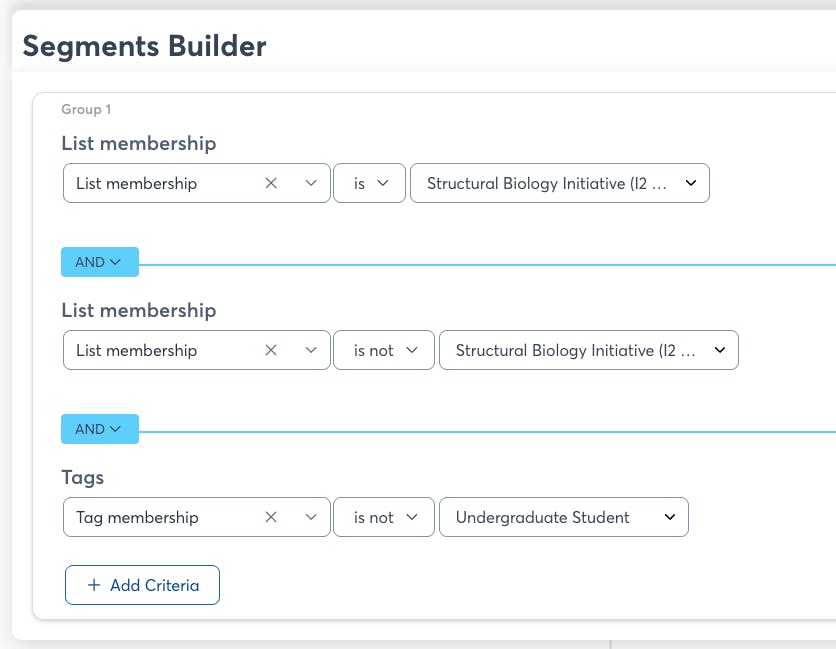The image size is (836, 649).
Task: Click the second List membership field text
Action: 137,351
